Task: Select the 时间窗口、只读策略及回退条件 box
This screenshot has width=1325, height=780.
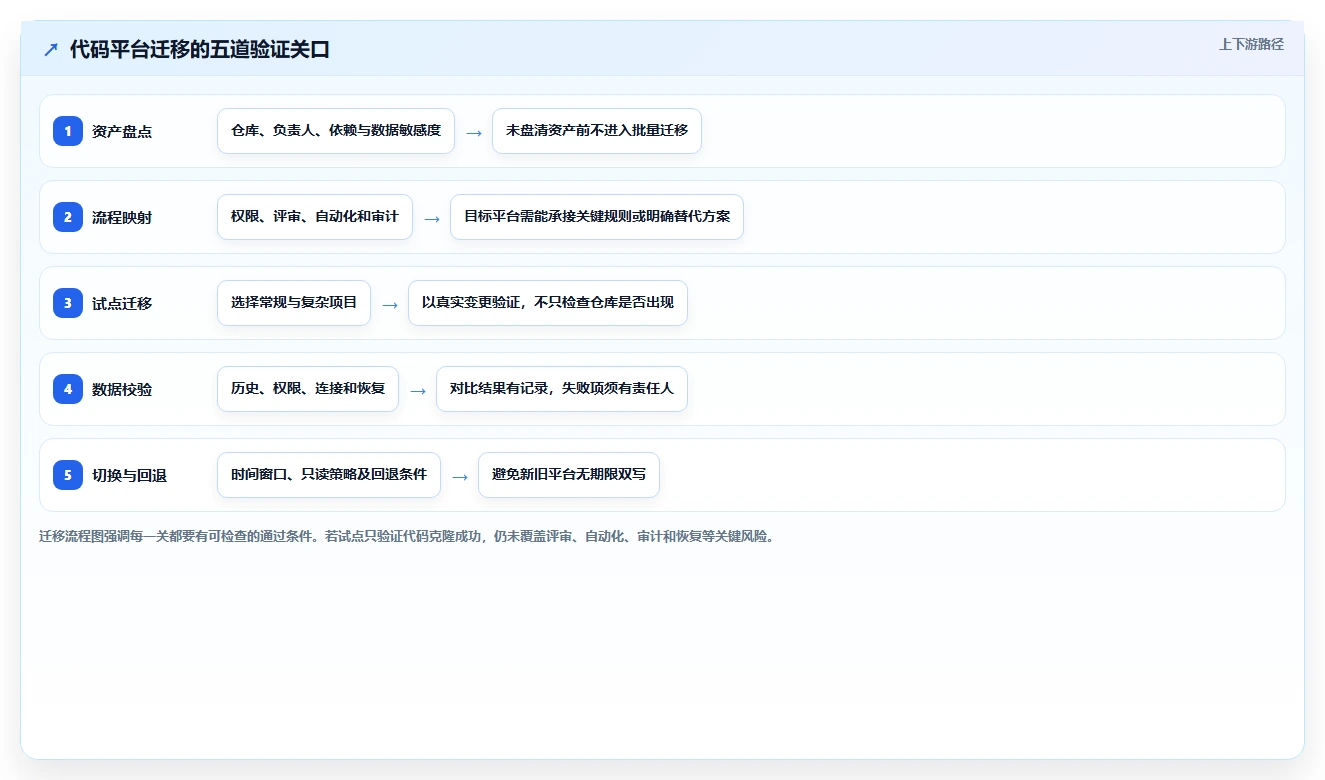Action: click(329, 475)
